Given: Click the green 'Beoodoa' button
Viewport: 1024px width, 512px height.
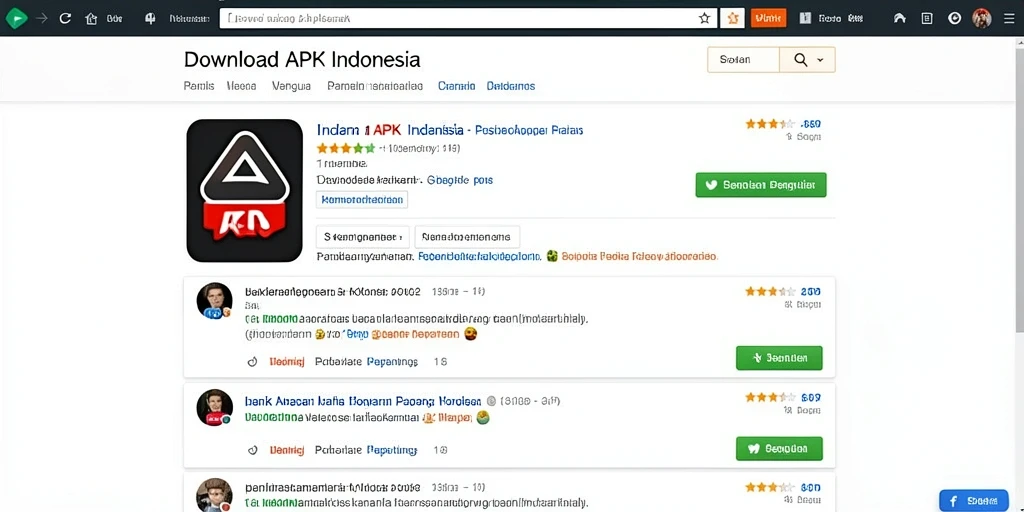Looking at the screenshot, I should coord(779,449).
